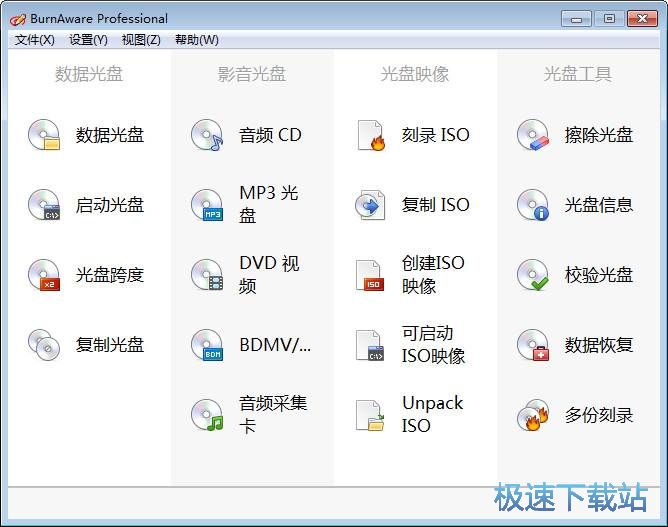Viewport: 668px width, 527px height.
Task: Click the 校验光盘 green check icon
Action: click(533, 275)
